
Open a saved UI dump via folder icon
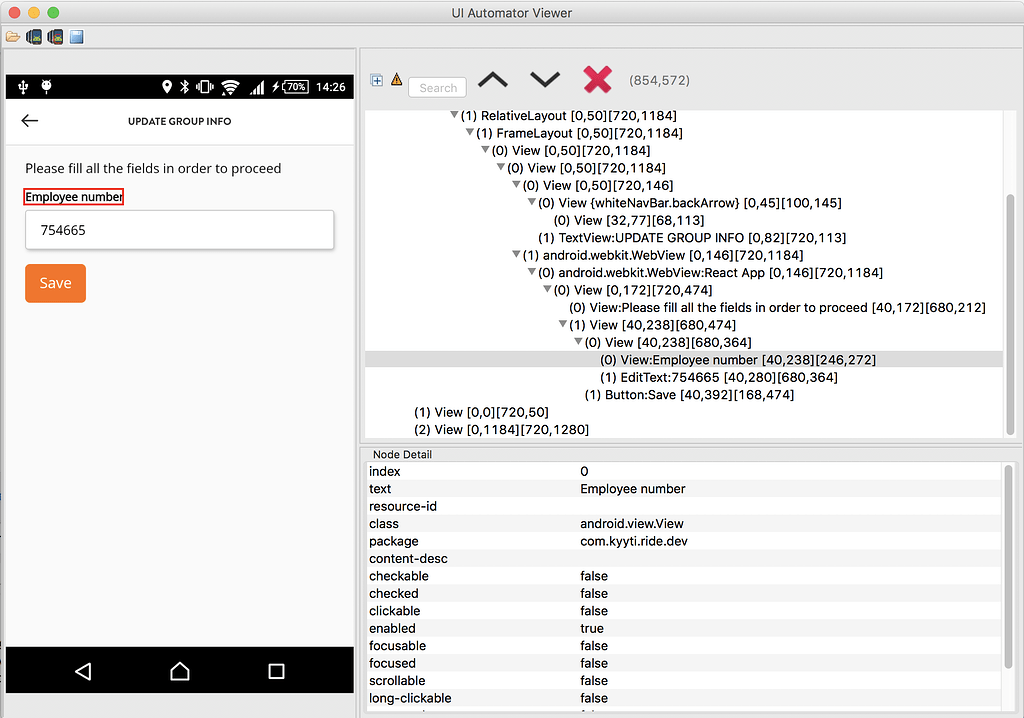pyautogui.click(x=12, y=35)
